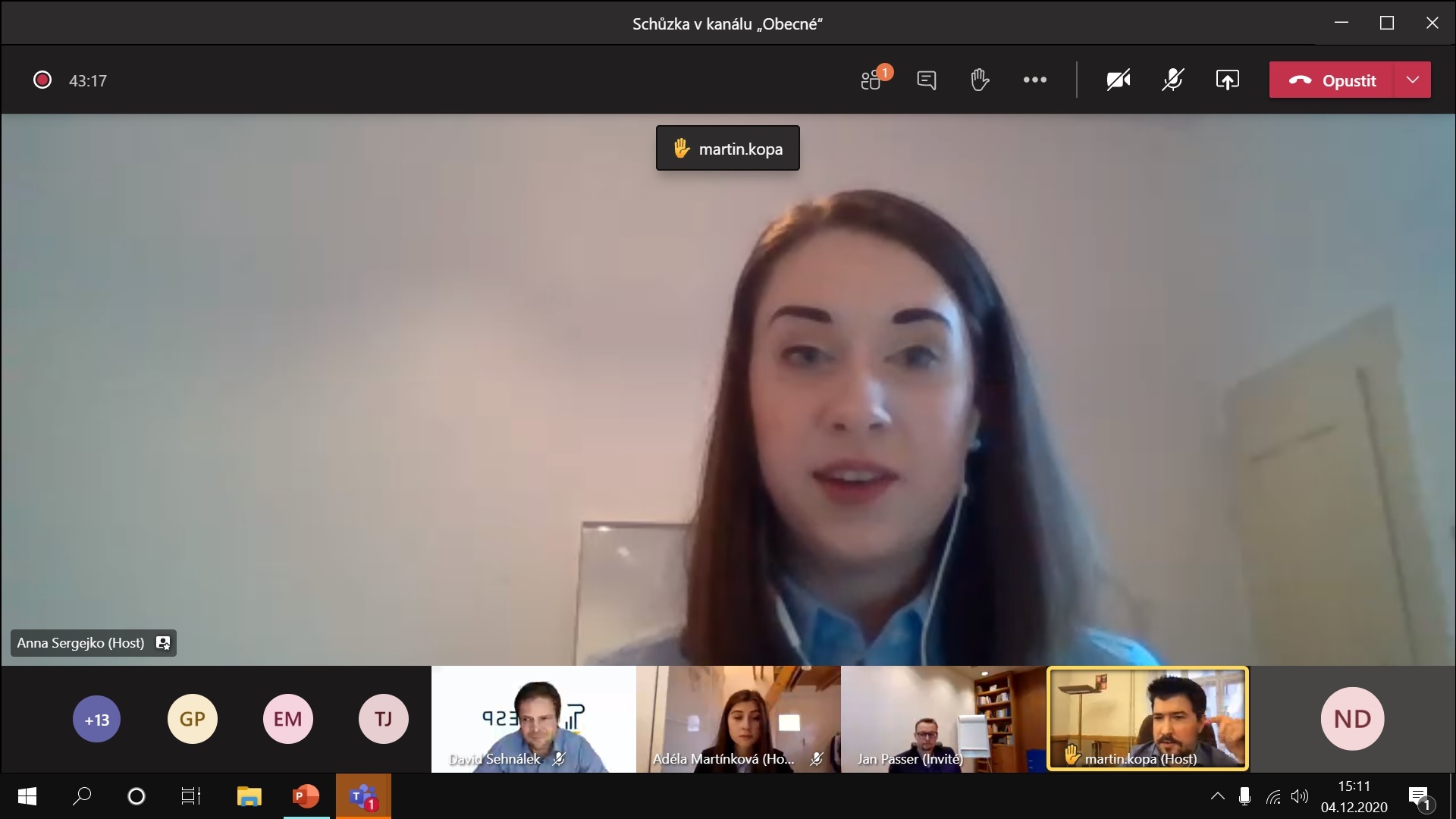Raise your hand in meeting

pyautogui.click(x=979, y=80)
